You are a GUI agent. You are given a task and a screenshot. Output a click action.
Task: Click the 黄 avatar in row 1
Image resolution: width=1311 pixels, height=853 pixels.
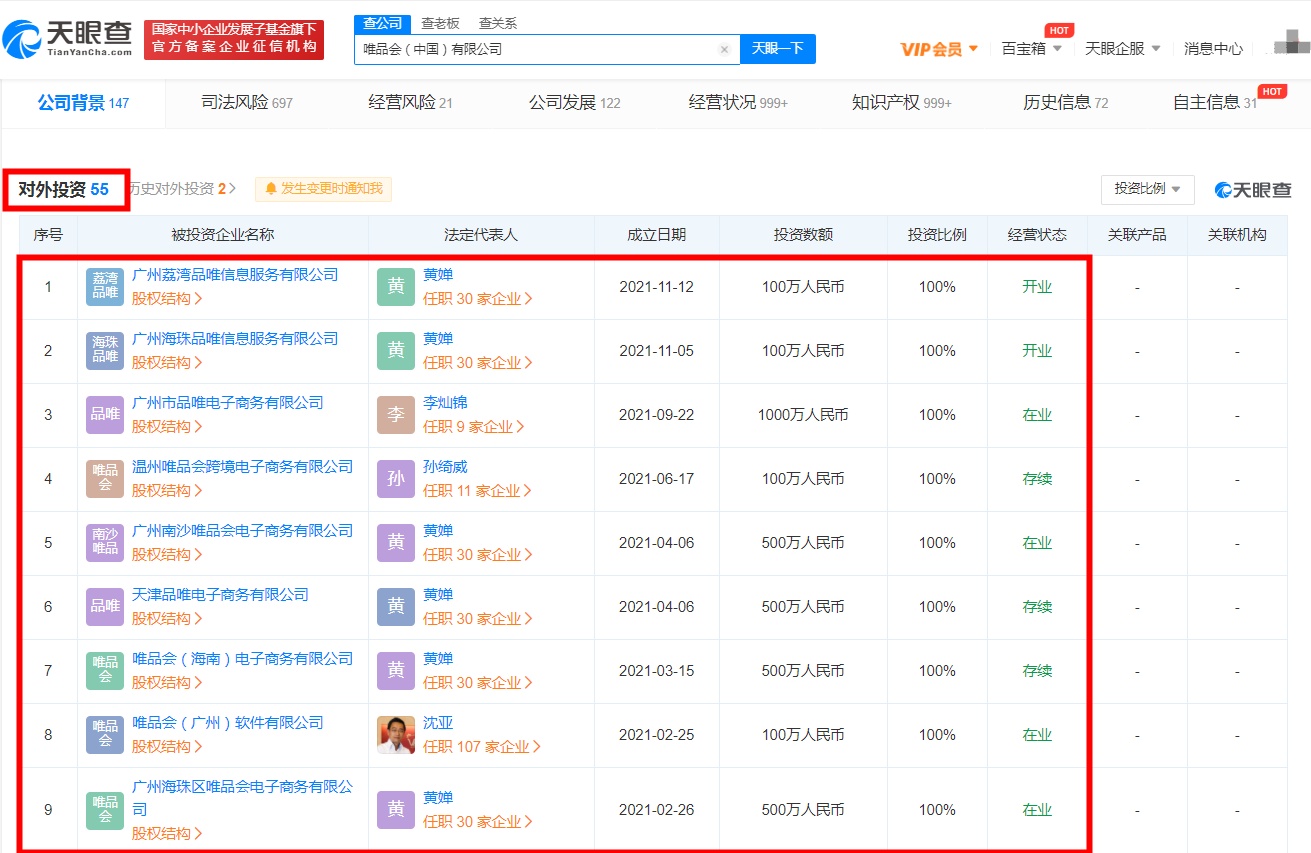[396, 287]
